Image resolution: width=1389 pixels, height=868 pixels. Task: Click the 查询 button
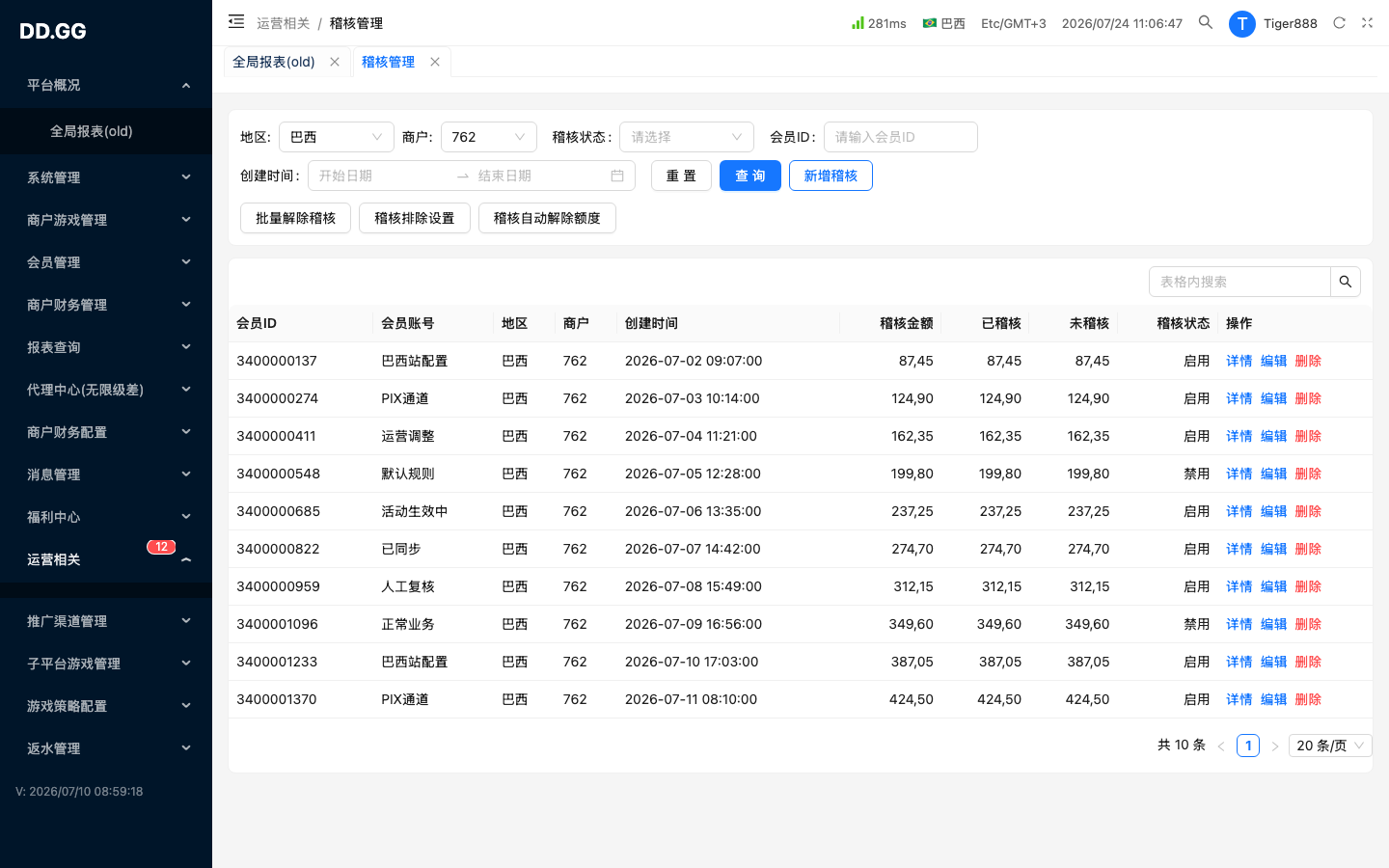(x=750, y=176)
